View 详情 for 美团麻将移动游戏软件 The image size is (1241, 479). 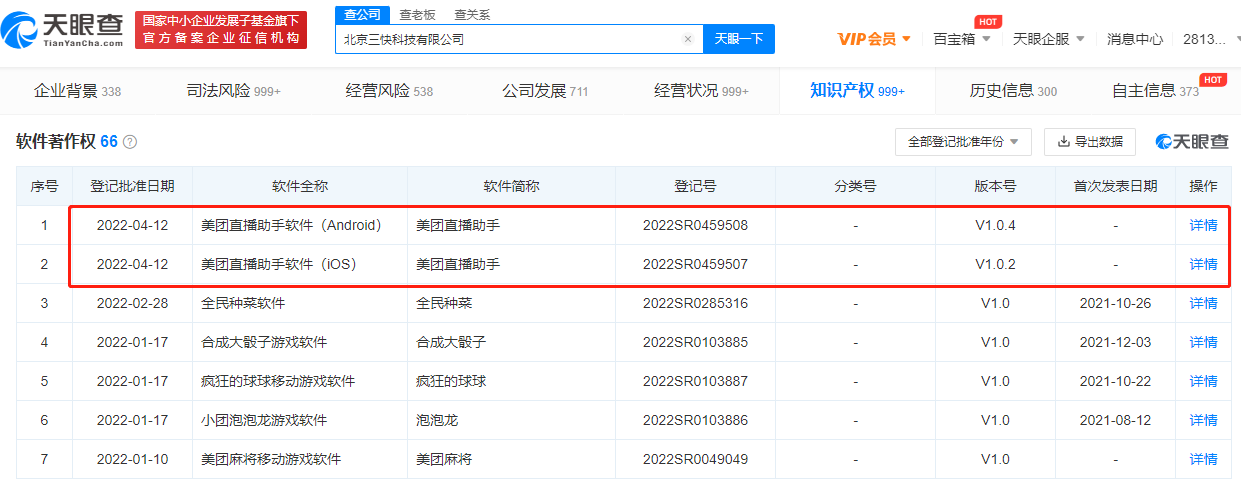pyautogui.click(x=1203, y=459)
